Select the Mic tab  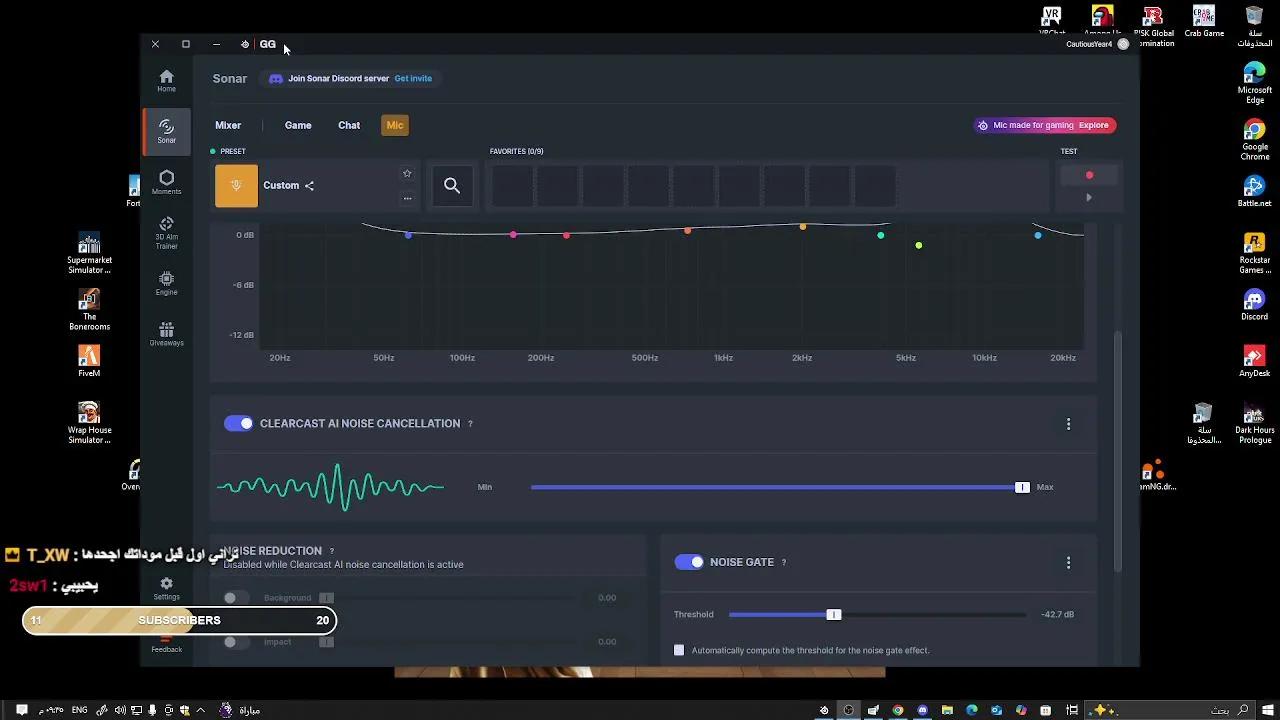pyautogui.click(x=395, y=126)
